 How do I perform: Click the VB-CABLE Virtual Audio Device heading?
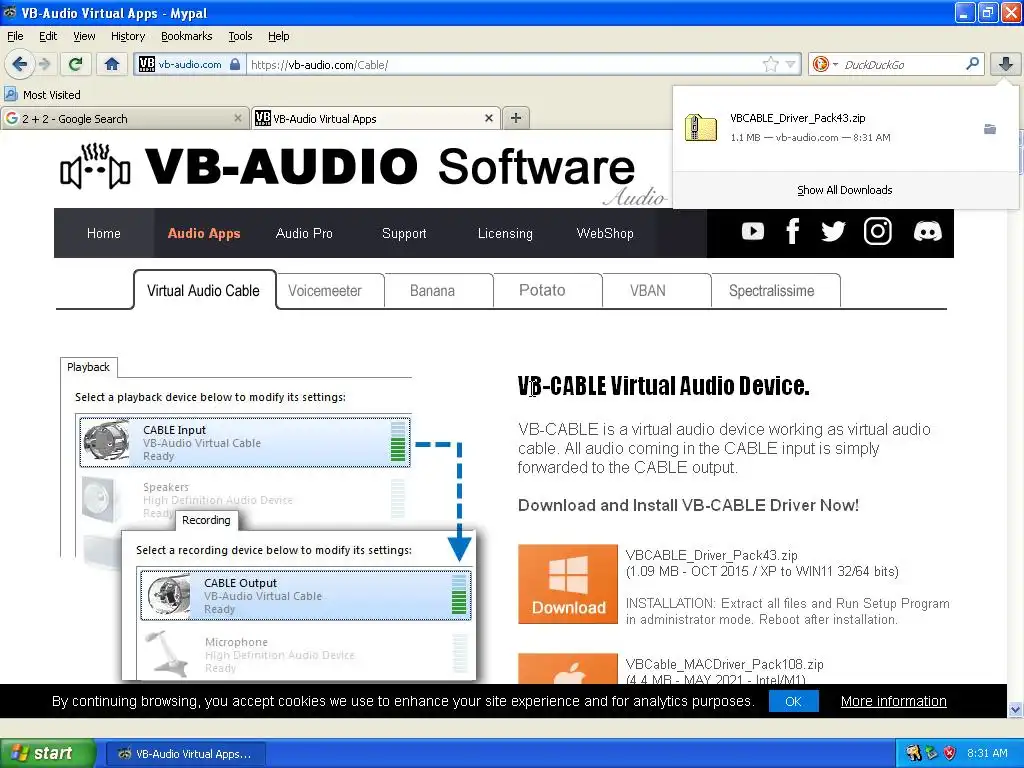coord(664,386)
